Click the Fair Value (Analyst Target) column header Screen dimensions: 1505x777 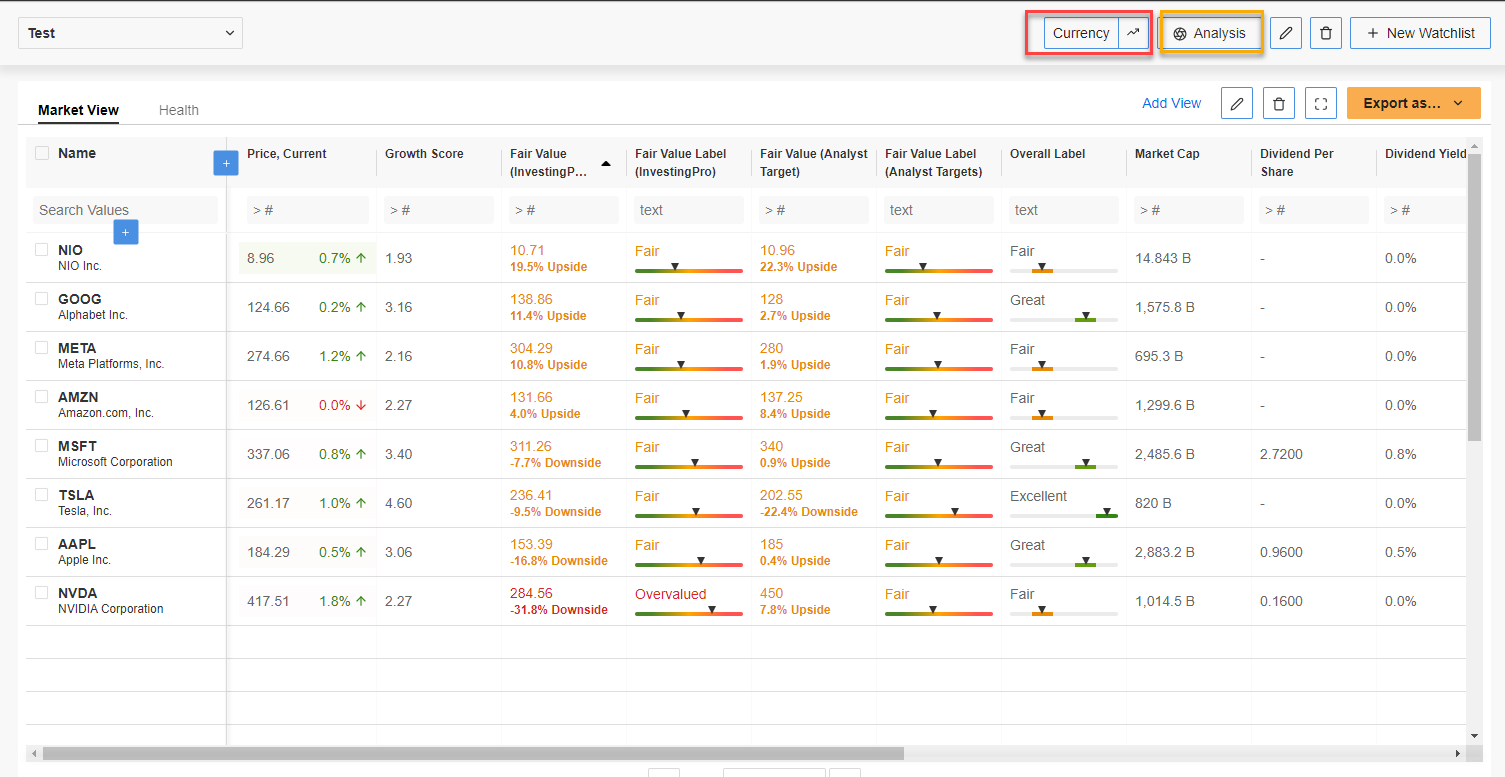[x=814, y=163]
